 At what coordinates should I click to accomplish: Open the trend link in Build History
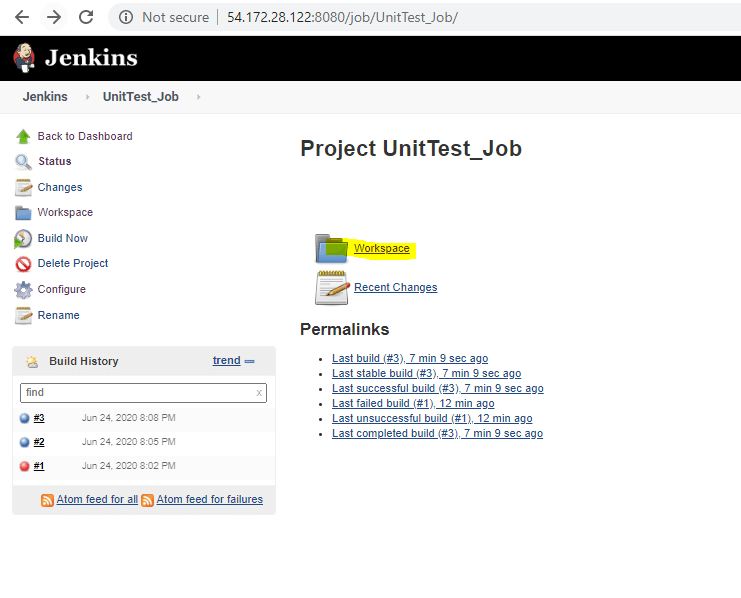[x=226, y=360]
